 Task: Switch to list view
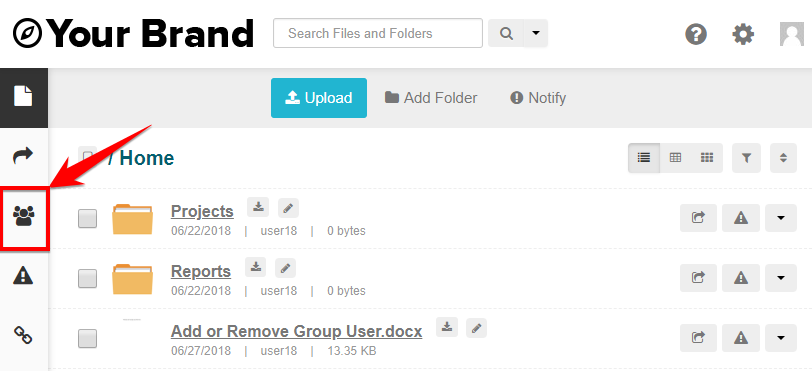click(x=644, y=158)
